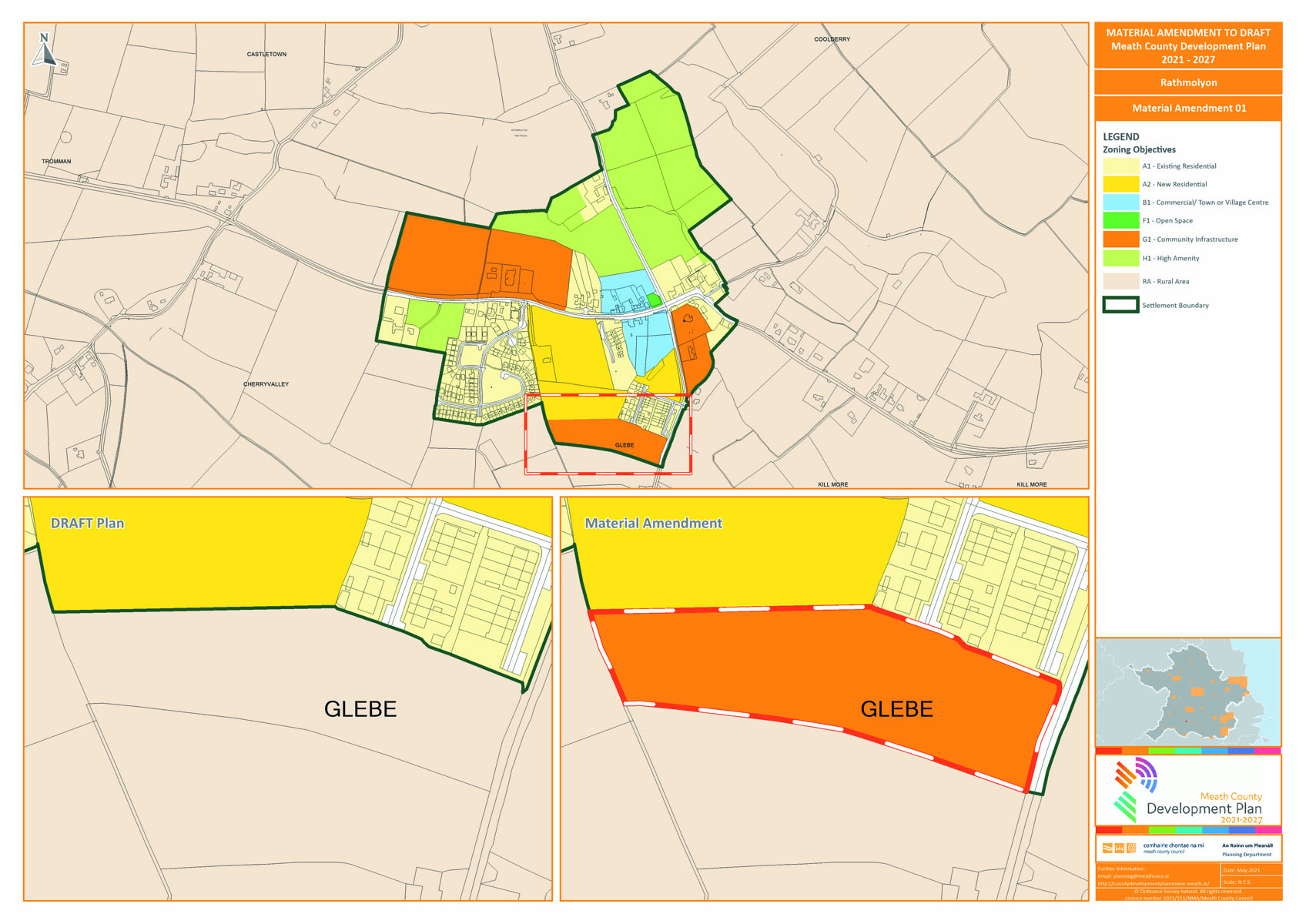The image size is (1306, 924).
Task: Choose the G1 Community Infrastructure orange swatch
Action: click(x=1120, y=239)
